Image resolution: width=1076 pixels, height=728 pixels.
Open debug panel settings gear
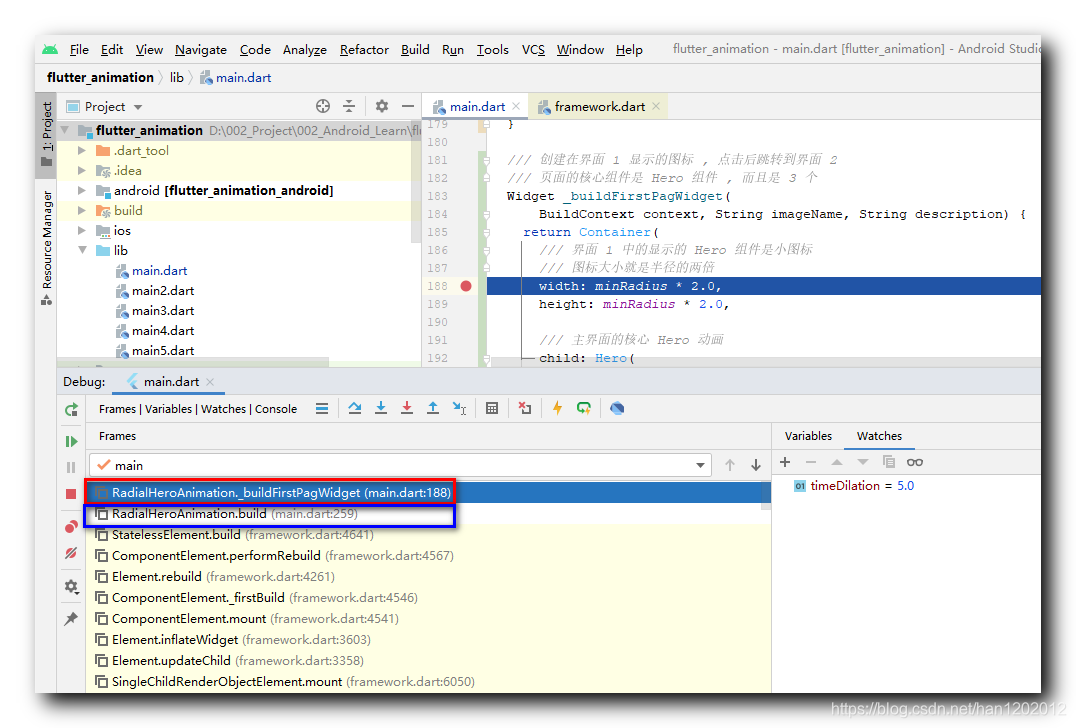[71, 587]
